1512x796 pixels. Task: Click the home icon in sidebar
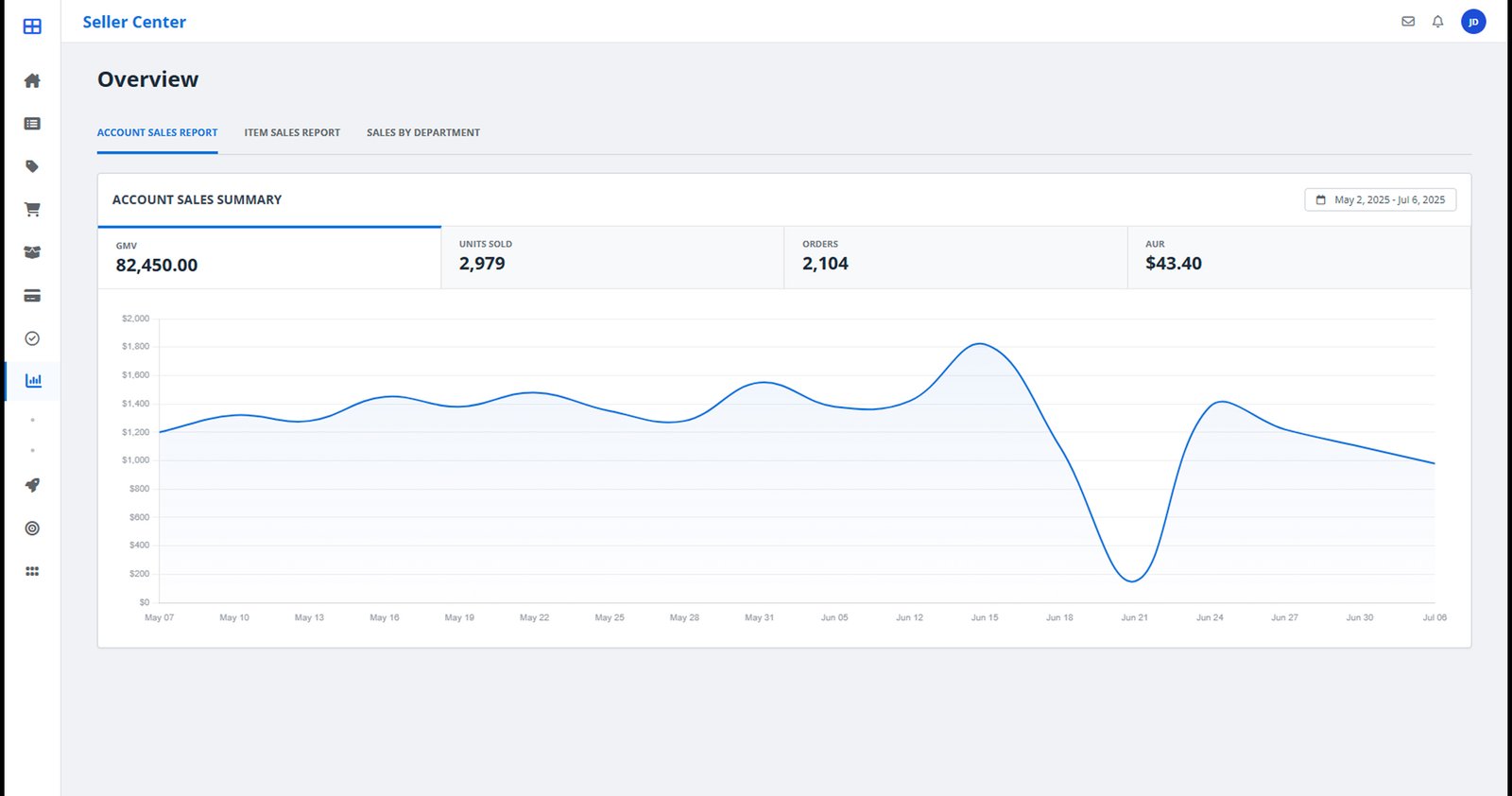coord(32,81)
